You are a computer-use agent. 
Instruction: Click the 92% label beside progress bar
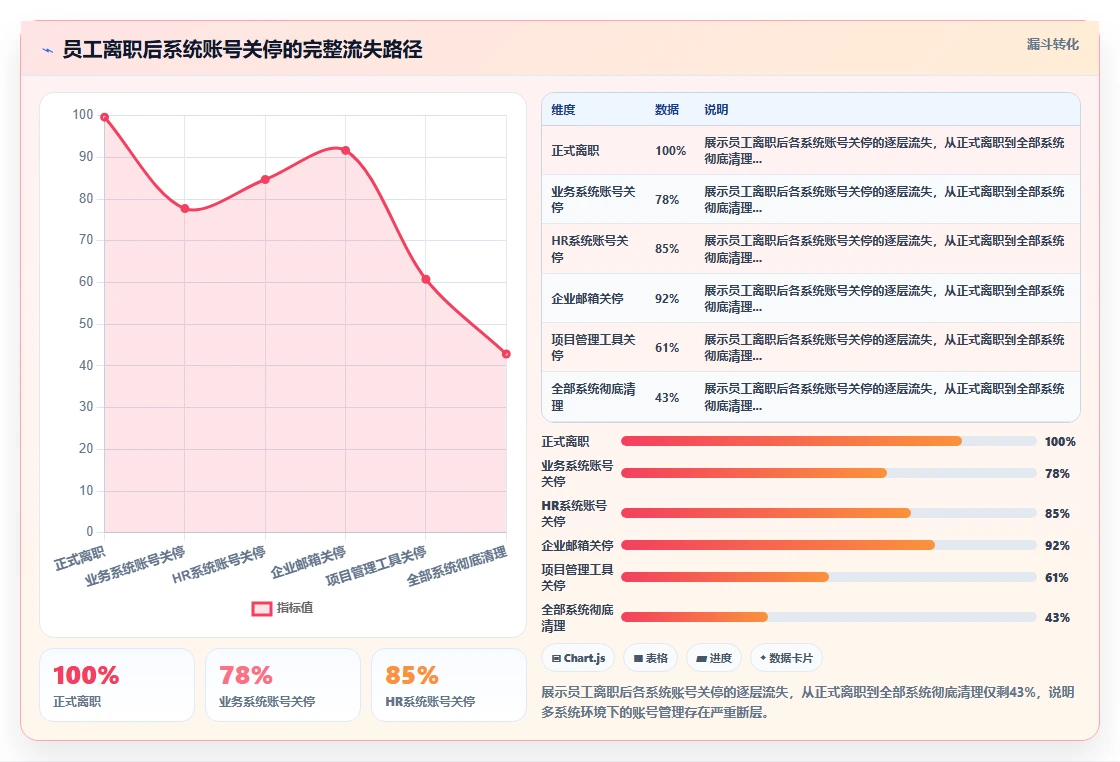(x=1056, y=546)
